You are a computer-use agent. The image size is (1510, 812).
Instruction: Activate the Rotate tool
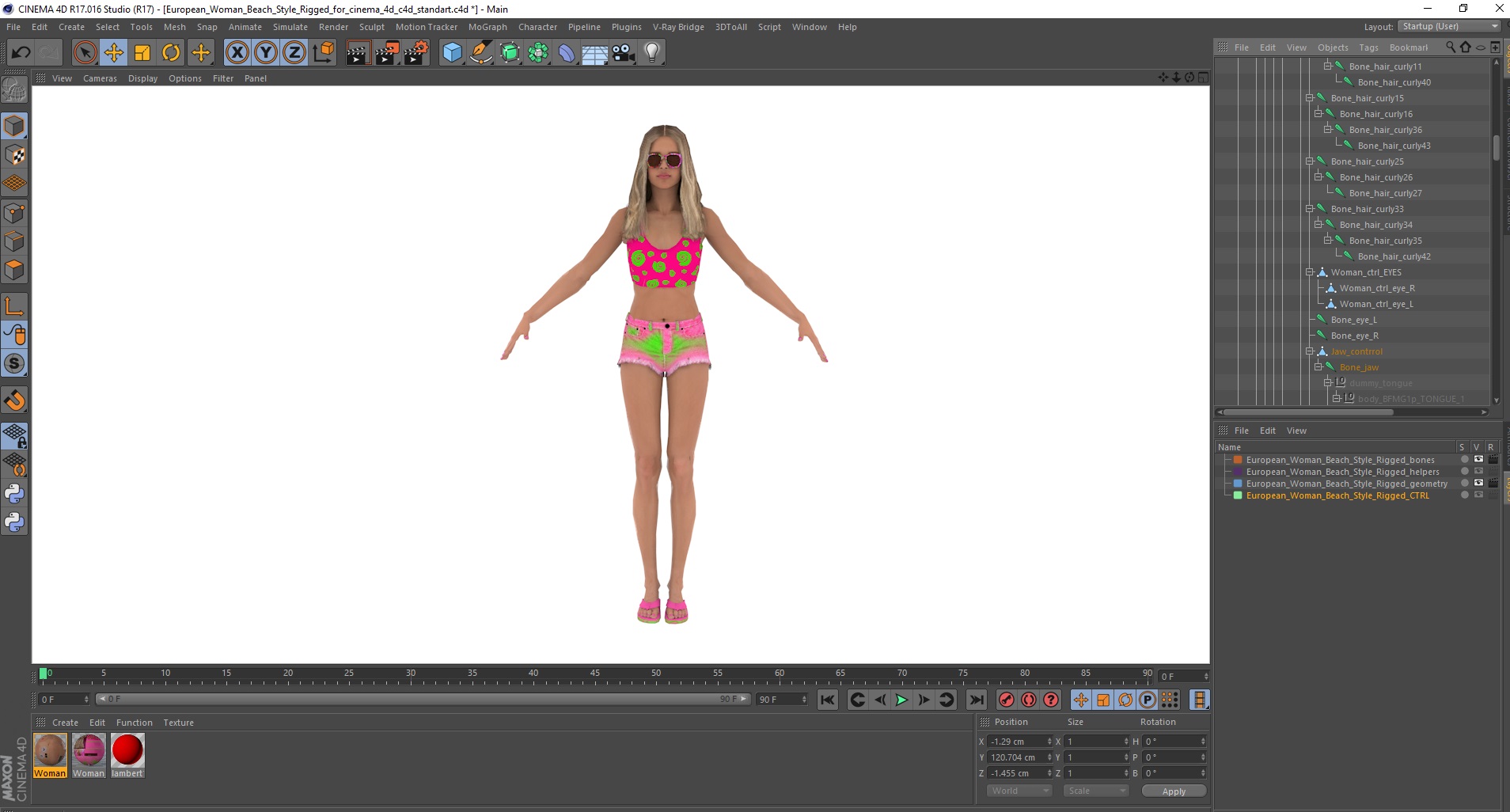[x=171, y=53]
